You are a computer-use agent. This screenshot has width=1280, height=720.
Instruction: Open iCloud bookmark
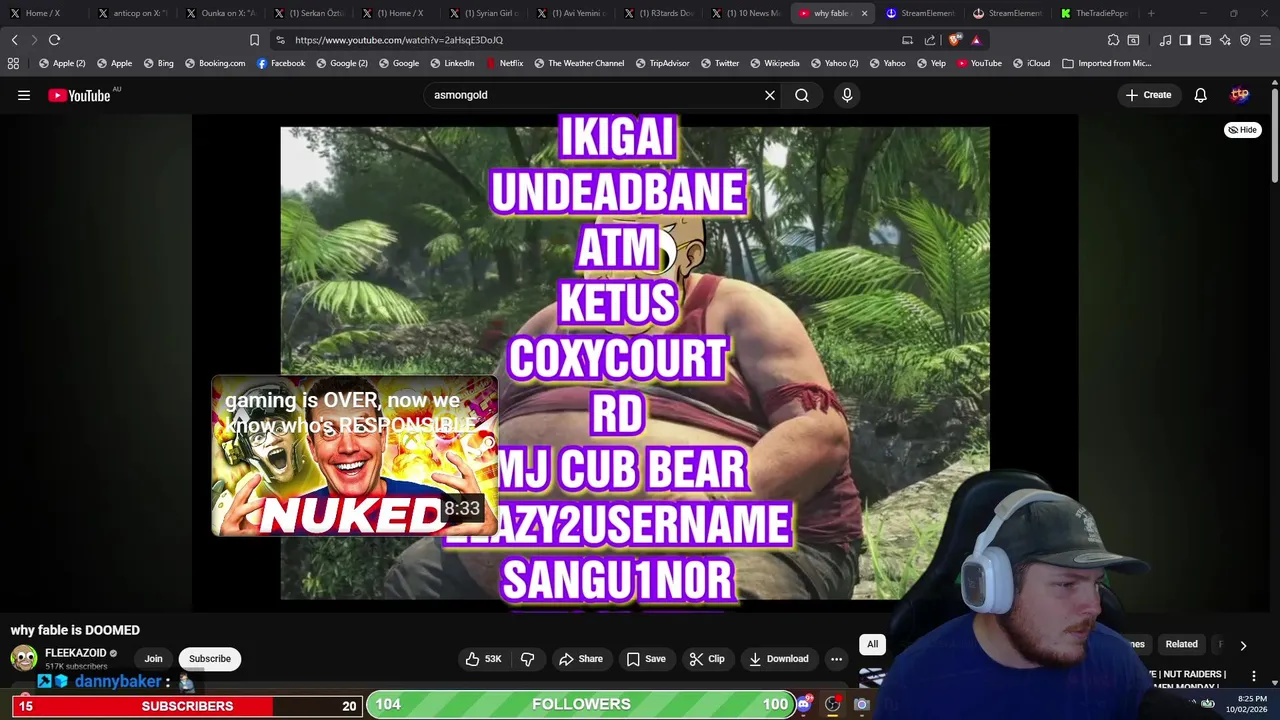click(1031, 63)
